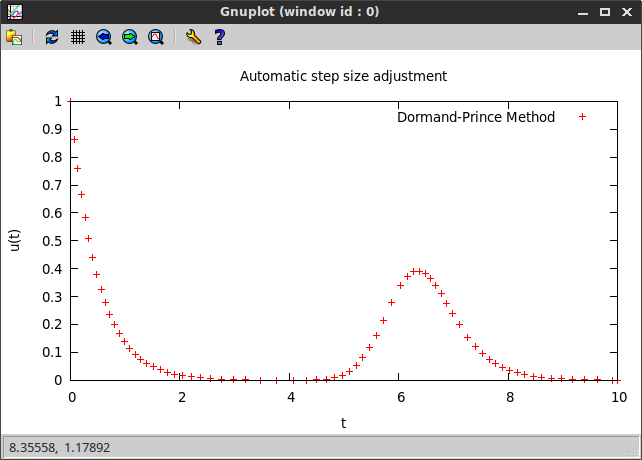Click the coordinates readout 8.35558, 1.17892
The image size is (642, 460).
[59, 447]
